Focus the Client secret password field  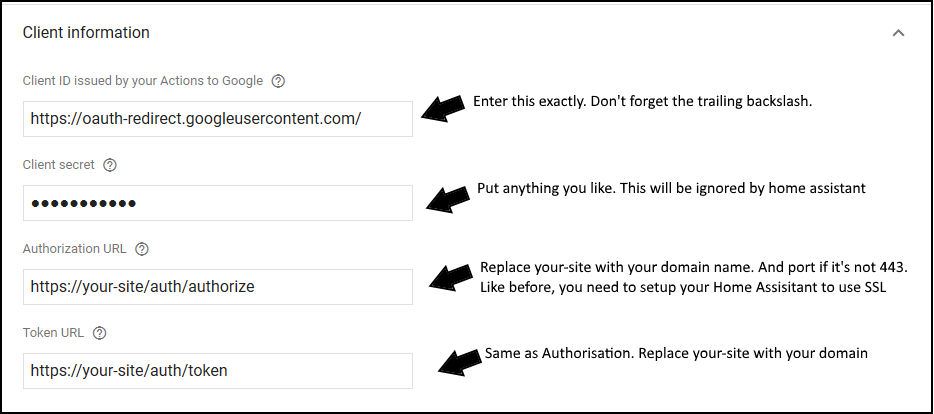(217, 203)
